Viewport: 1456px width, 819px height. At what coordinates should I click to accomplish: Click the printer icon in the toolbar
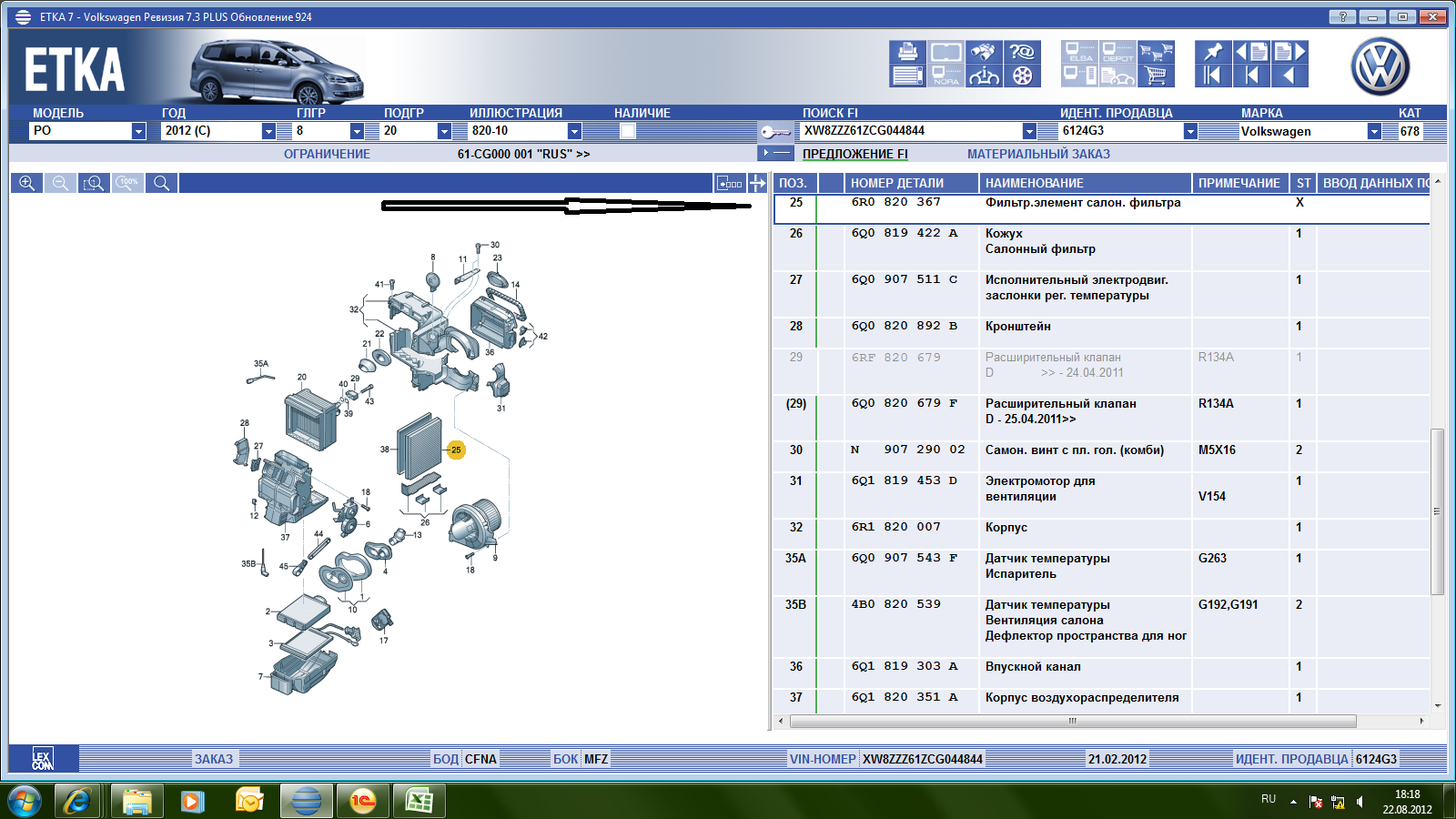(907, 52)
